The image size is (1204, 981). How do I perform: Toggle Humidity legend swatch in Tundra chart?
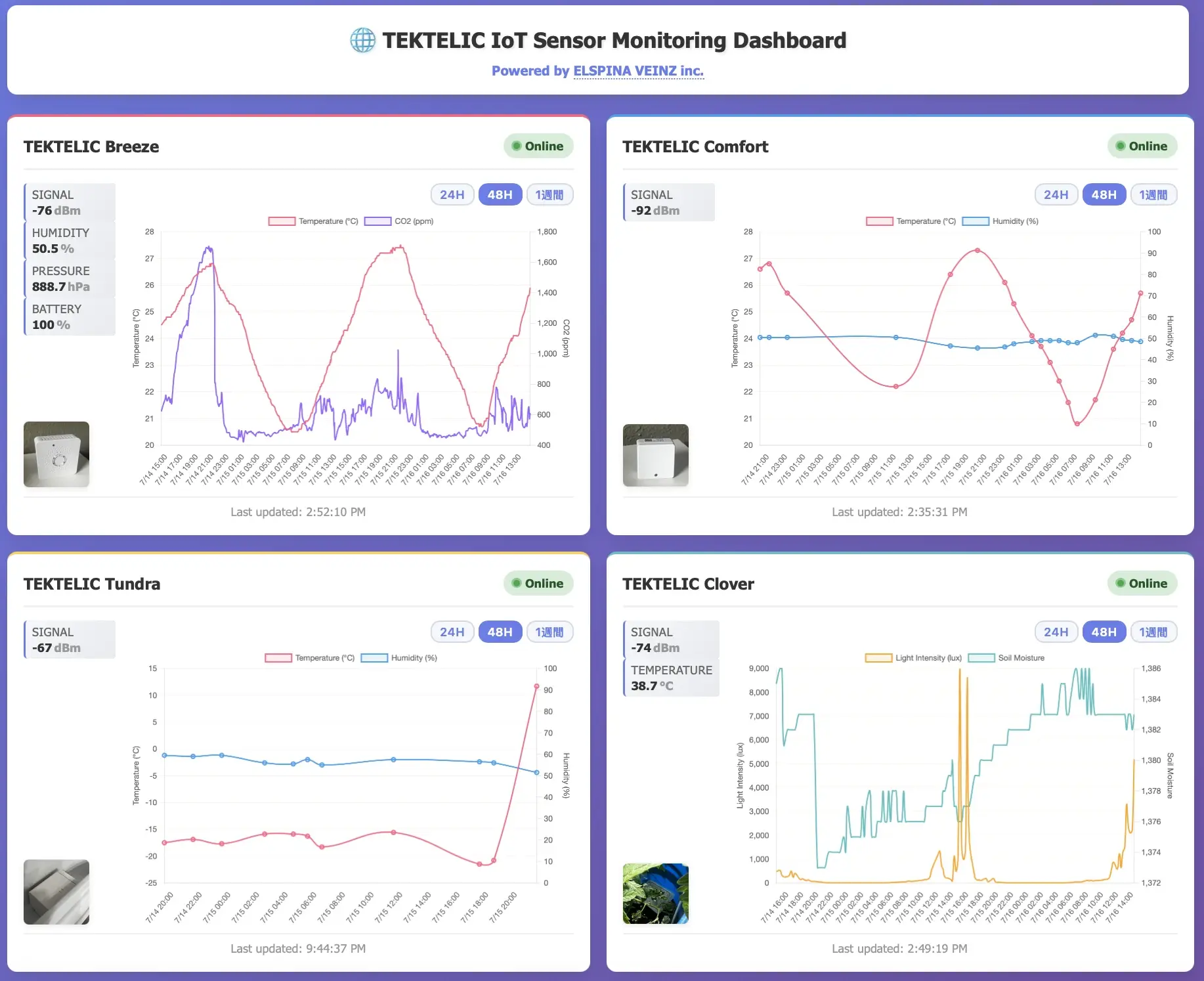[374, 658]
